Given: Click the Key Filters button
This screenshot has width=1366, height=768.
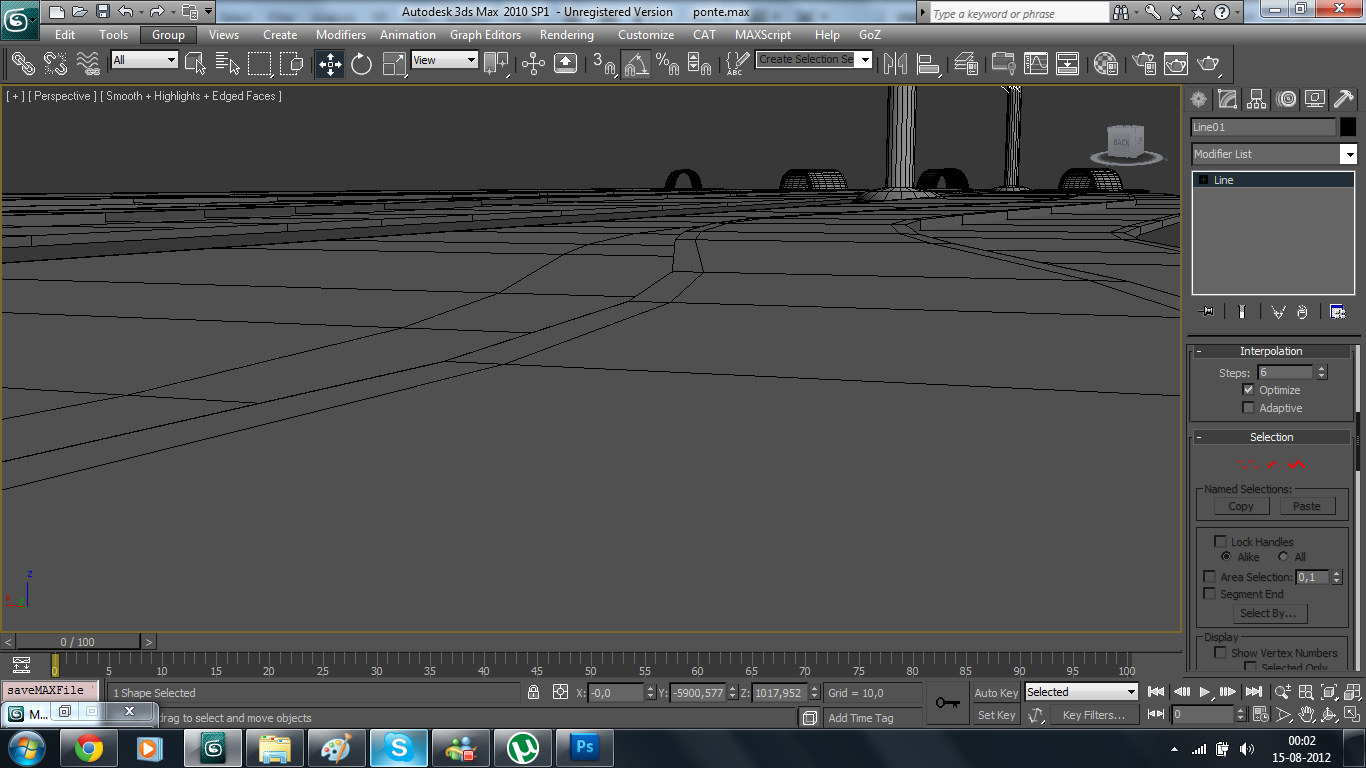Looking at the screenshot, I should [1094, 714].
